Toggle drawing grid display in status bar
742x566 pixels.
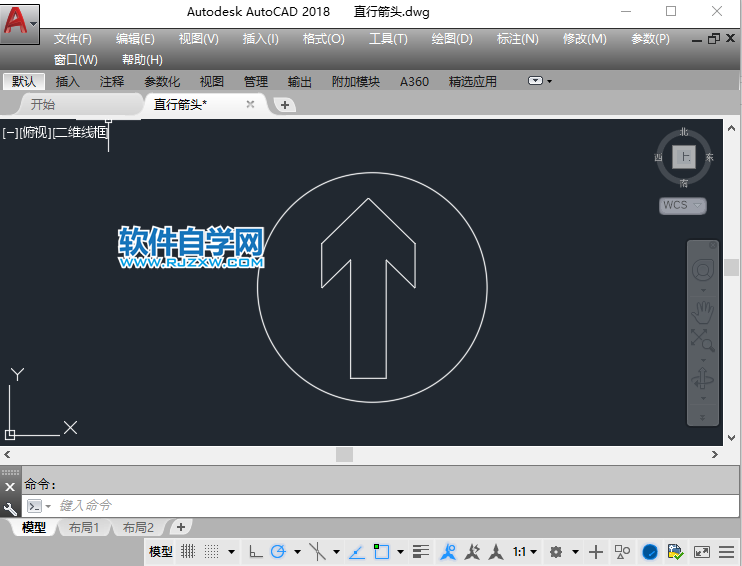pos(188,551)
